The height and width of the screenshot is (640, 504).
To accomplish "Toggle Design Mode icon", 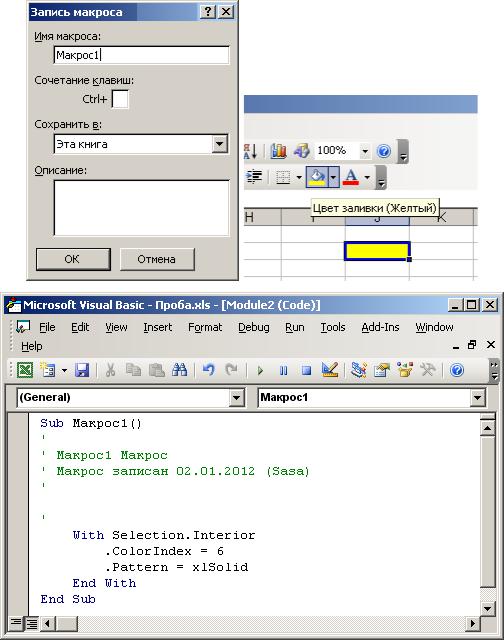I will [x=329, y=370].
